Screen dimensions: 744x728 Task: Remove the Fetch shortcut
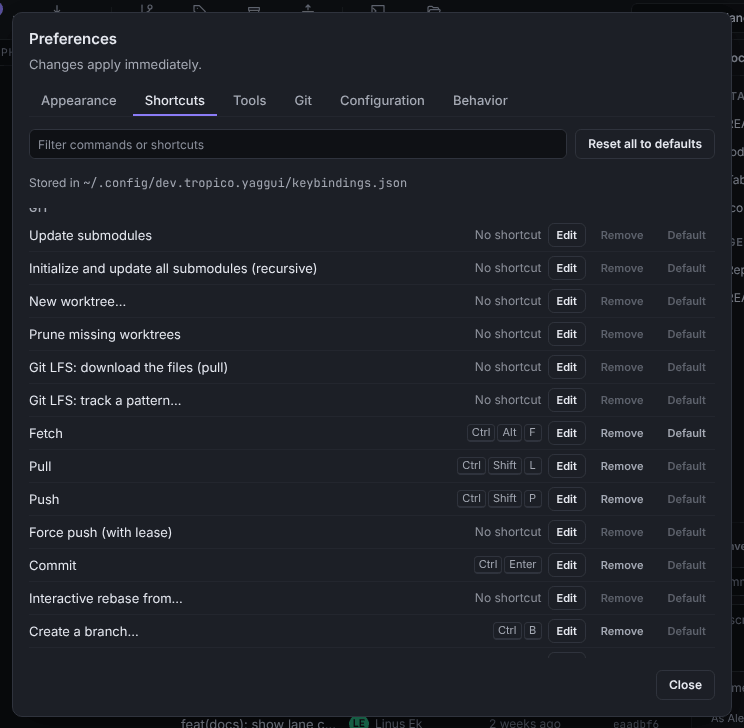click(x=622, y=433)
